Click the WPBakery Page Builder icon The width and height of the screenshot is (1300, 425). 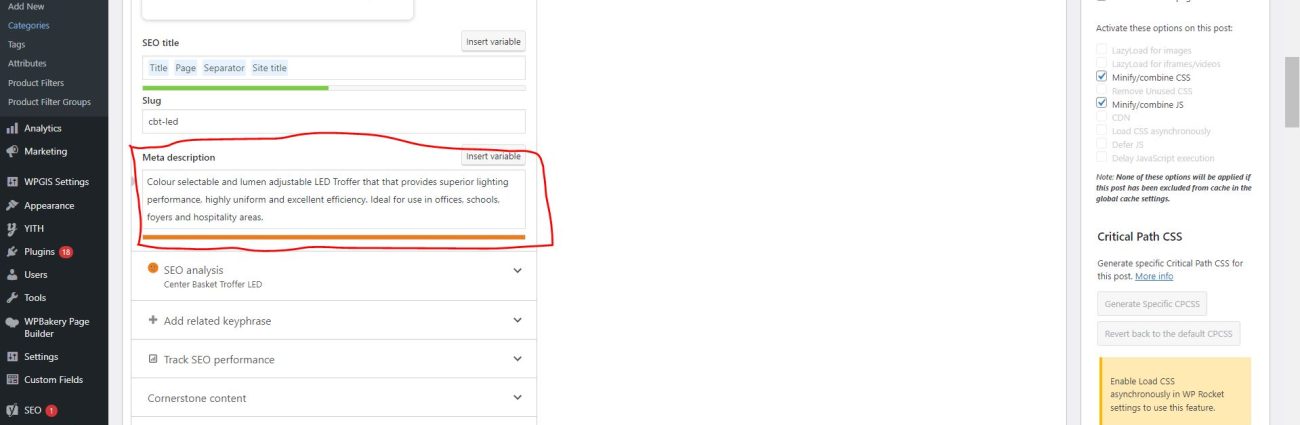12,322
